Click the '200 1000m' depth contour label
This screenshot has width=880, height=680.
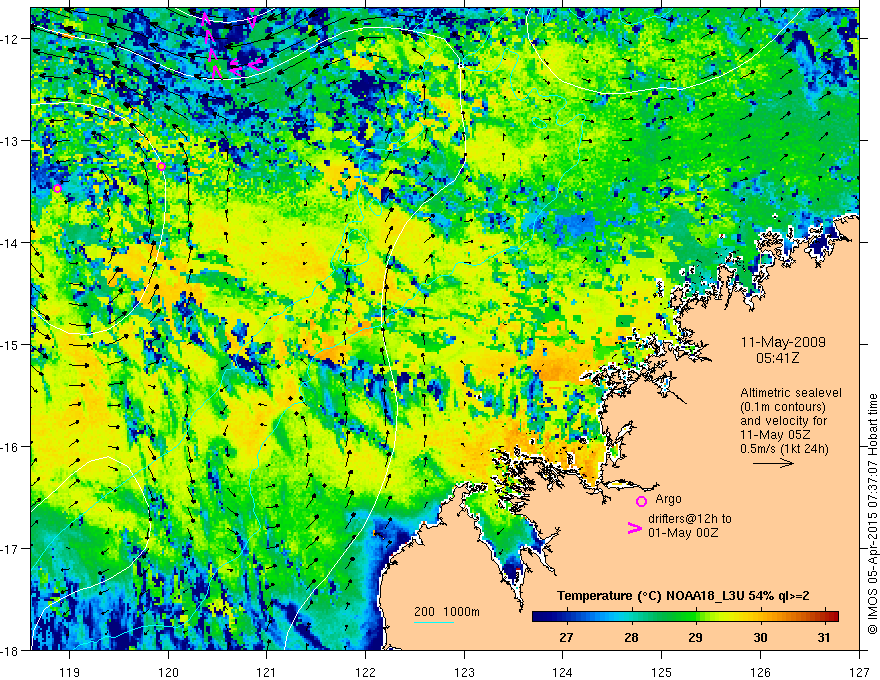pyautogui.click(x=447, y=612)
